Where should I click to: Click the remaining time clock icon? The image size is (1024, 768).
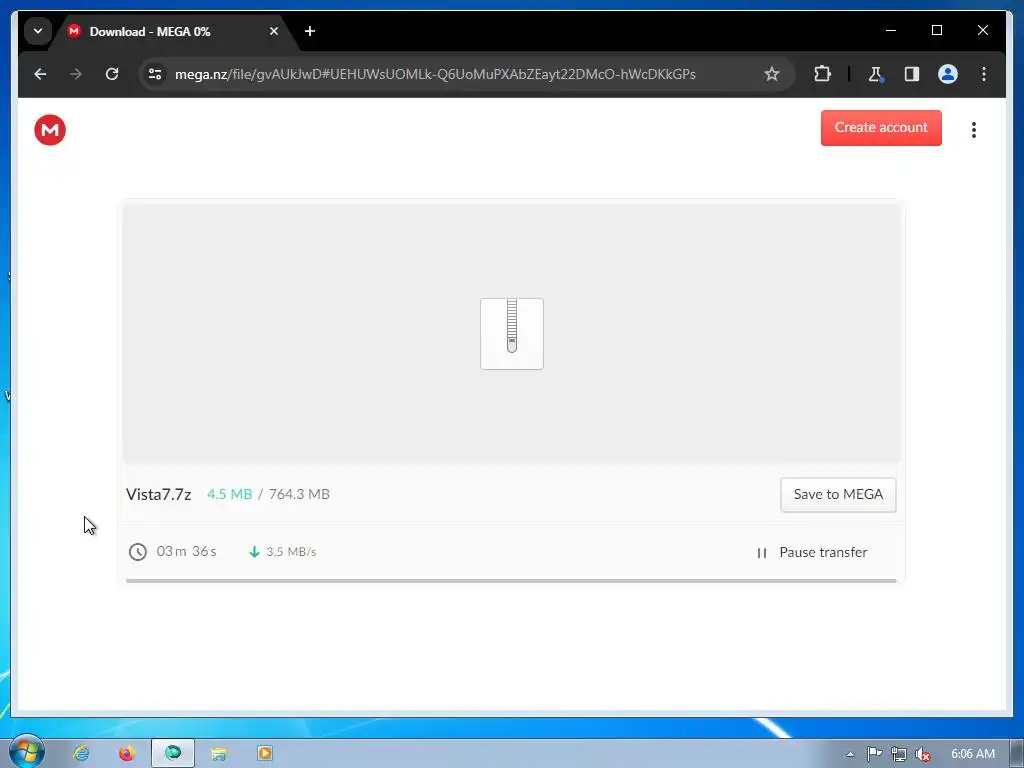point(138,552)
